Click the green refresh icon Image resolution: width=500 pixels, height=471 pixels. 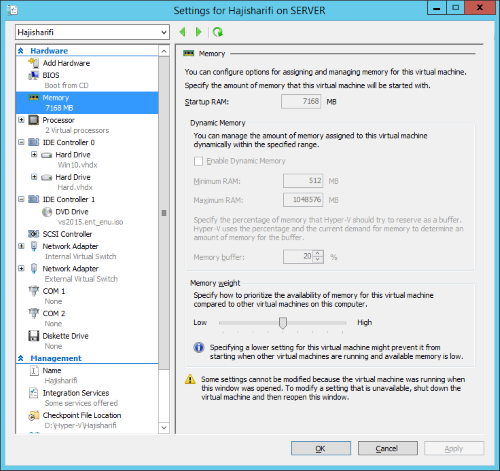[218, 32]
